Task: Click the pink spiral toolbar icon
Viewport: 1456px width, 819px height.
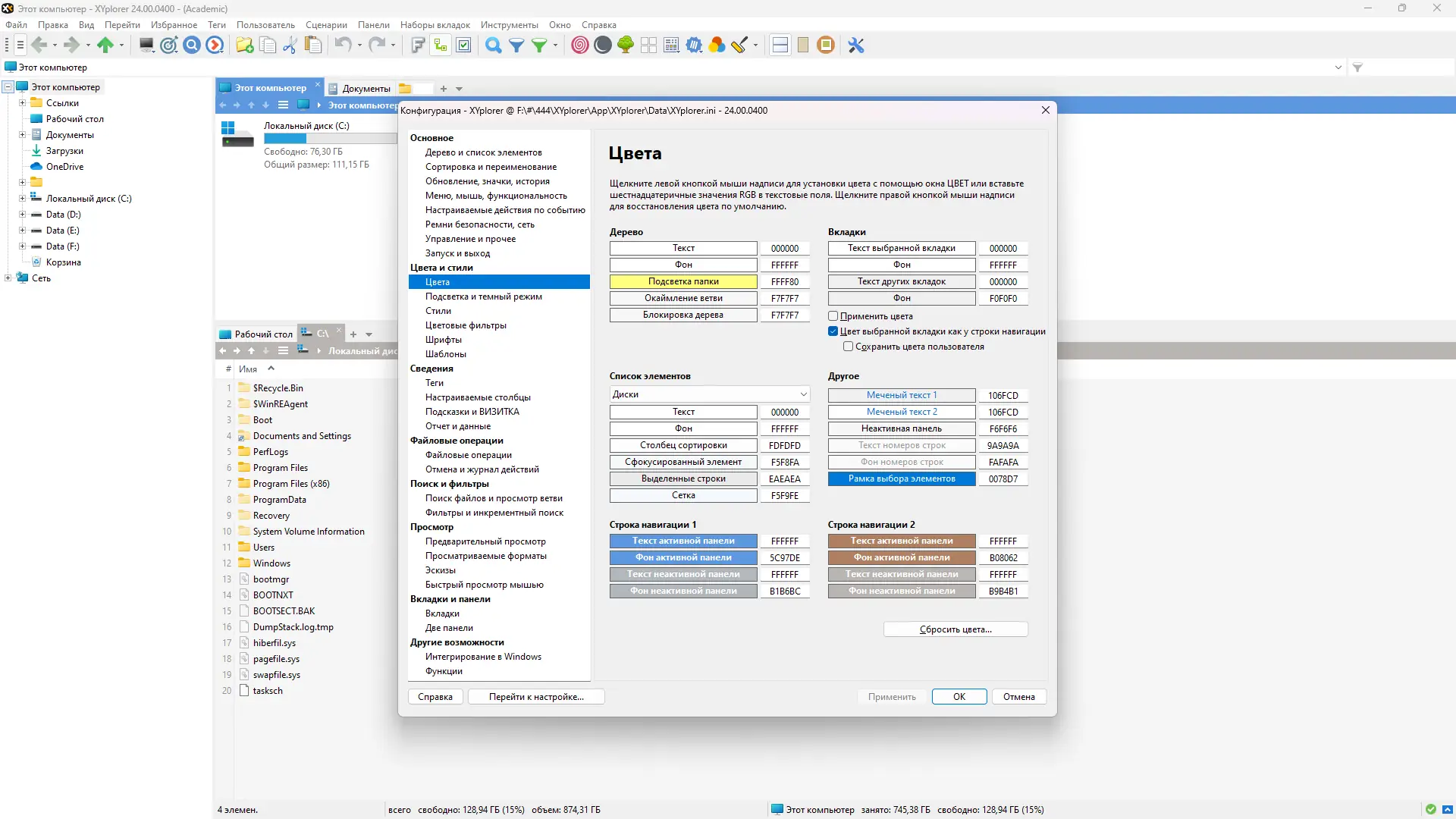Action: (x=580, y=45)
